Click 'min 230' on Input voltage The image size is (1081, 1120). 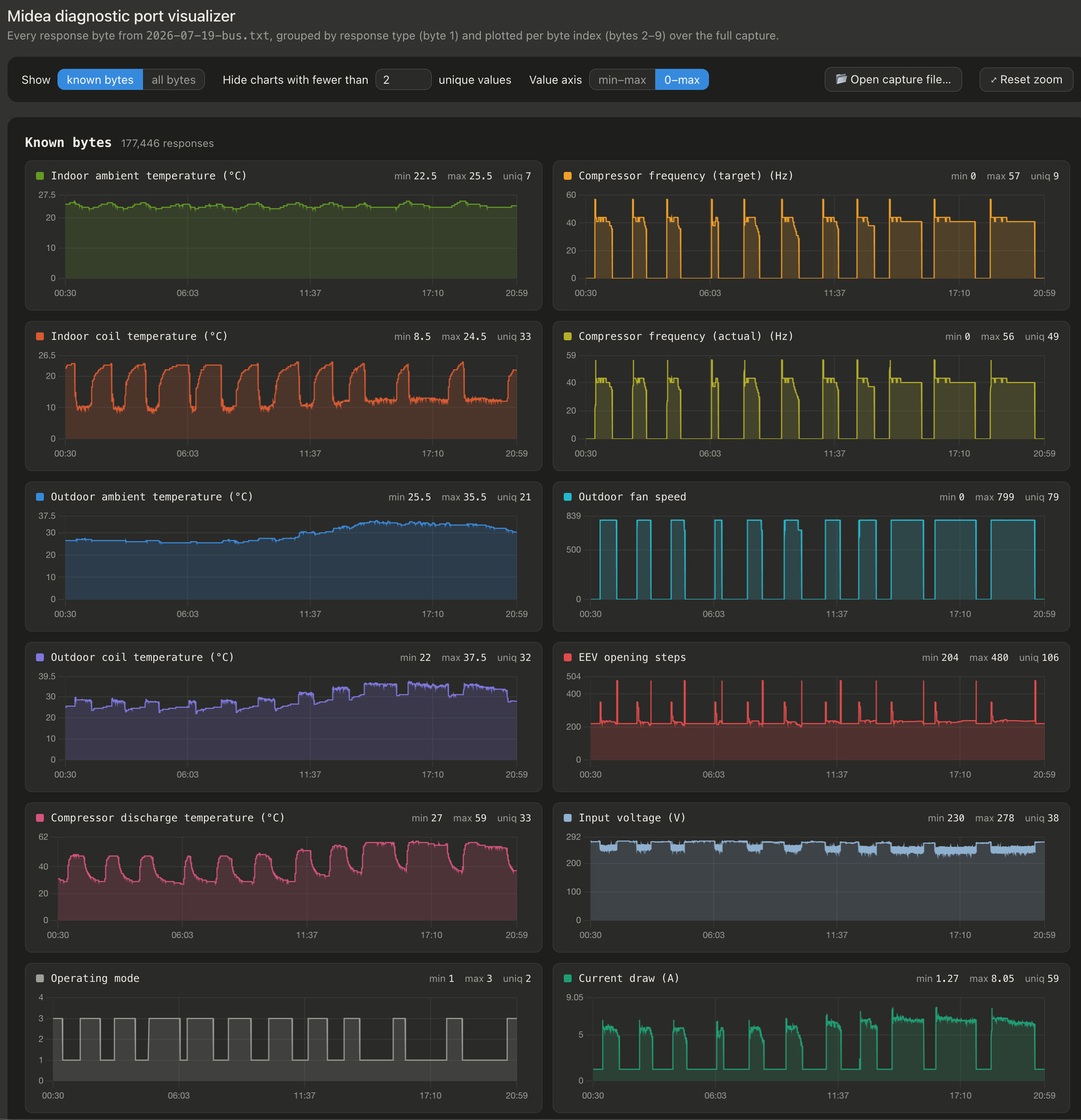[x=946, y=818]
